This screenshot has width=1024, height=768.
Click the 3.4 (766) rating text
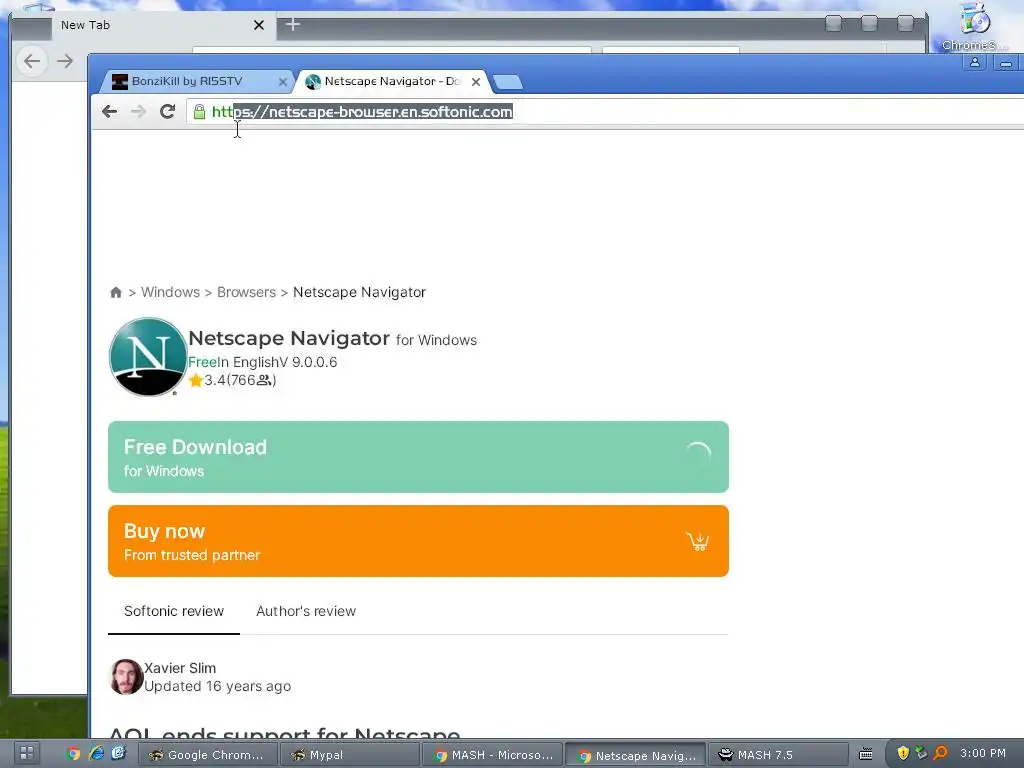coord(240,380)
